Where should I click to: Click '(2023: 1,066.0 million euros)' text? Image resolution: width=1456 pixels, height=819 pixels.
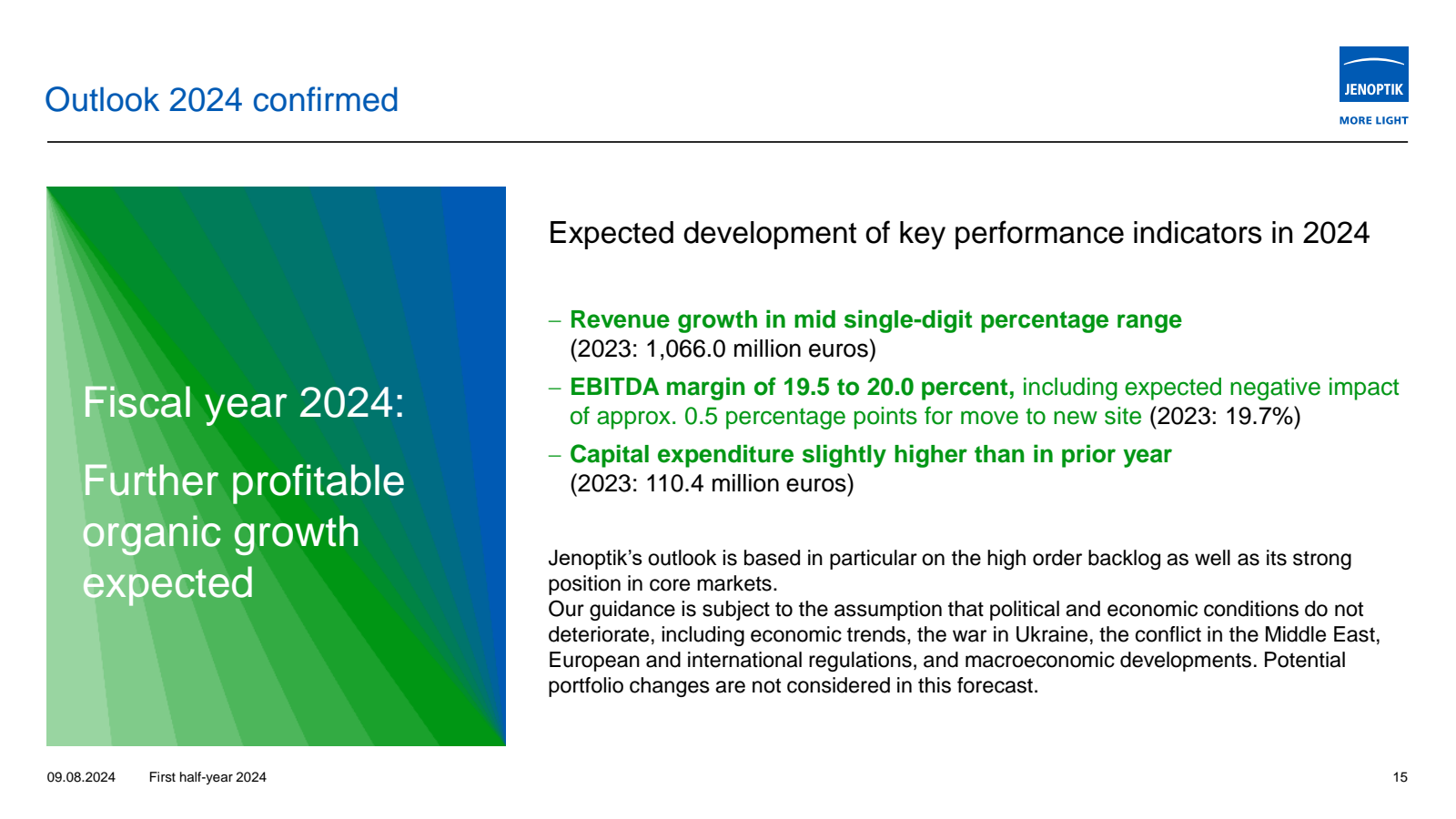point(723,349)
